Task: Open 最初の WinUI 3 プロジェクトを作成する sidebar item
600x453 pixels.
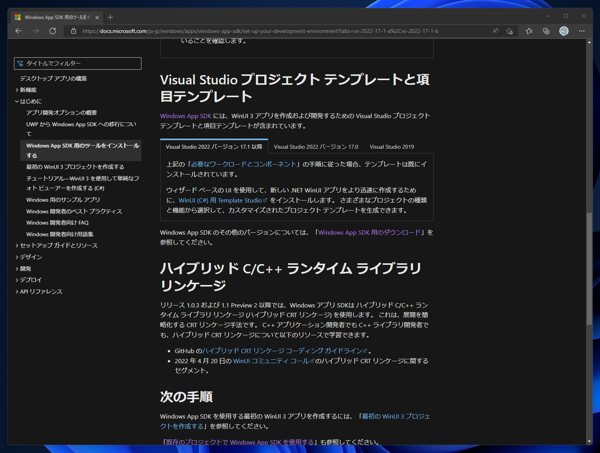Action: 75,167
